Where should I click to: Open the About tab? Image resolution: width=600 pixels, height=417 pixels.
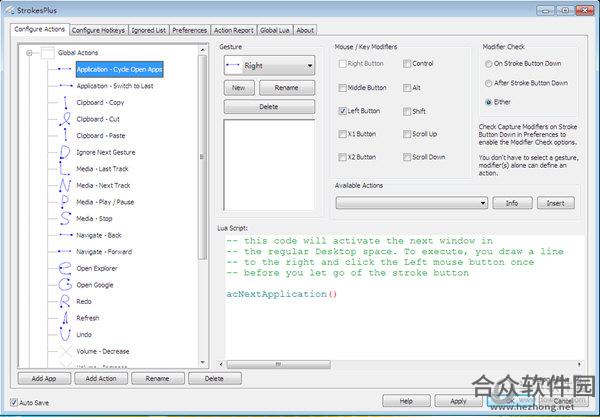tap(305, 30)
